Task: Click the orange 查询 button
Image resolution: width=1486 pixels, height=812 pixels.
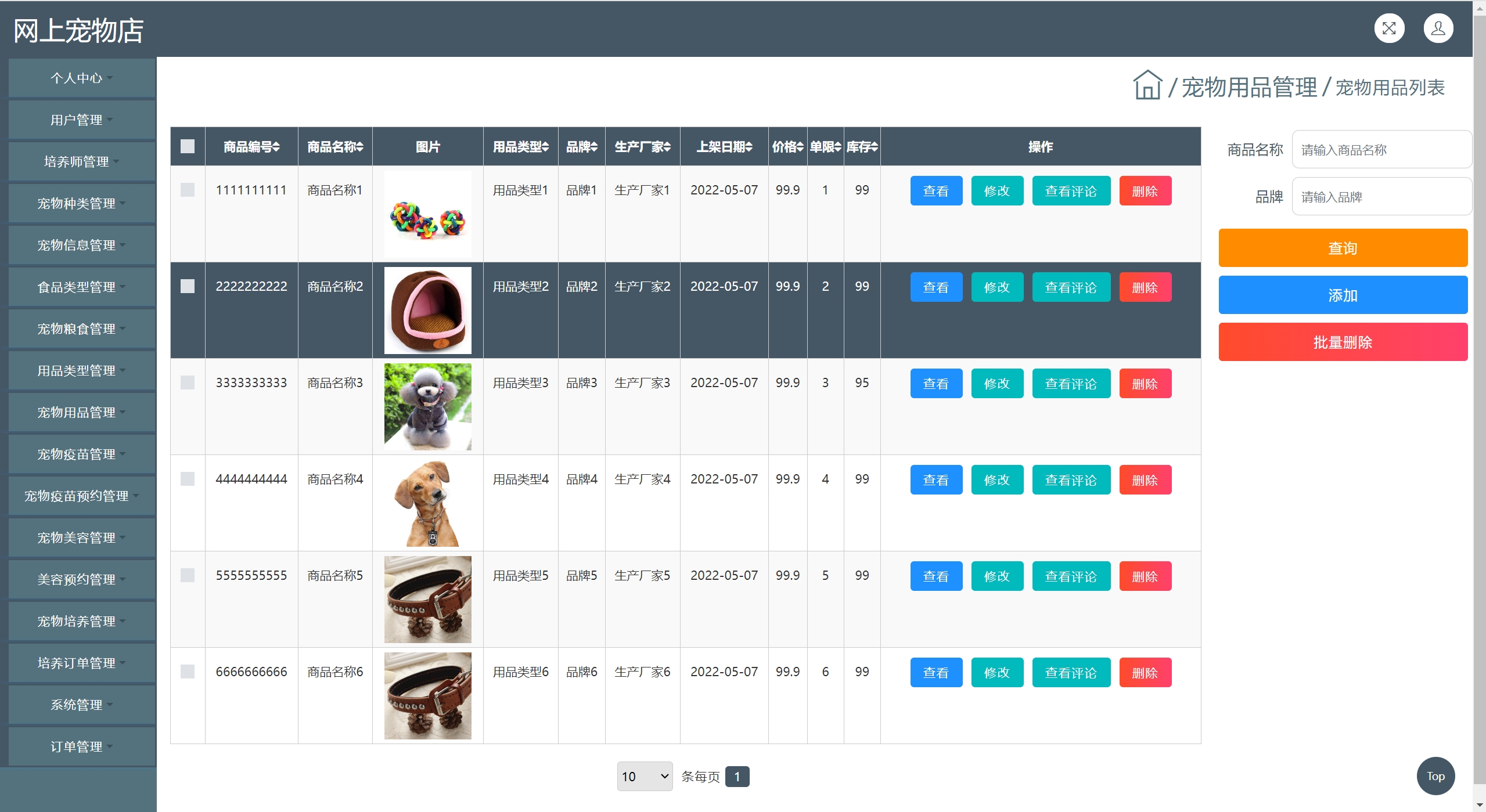Action: point(1343,248)
